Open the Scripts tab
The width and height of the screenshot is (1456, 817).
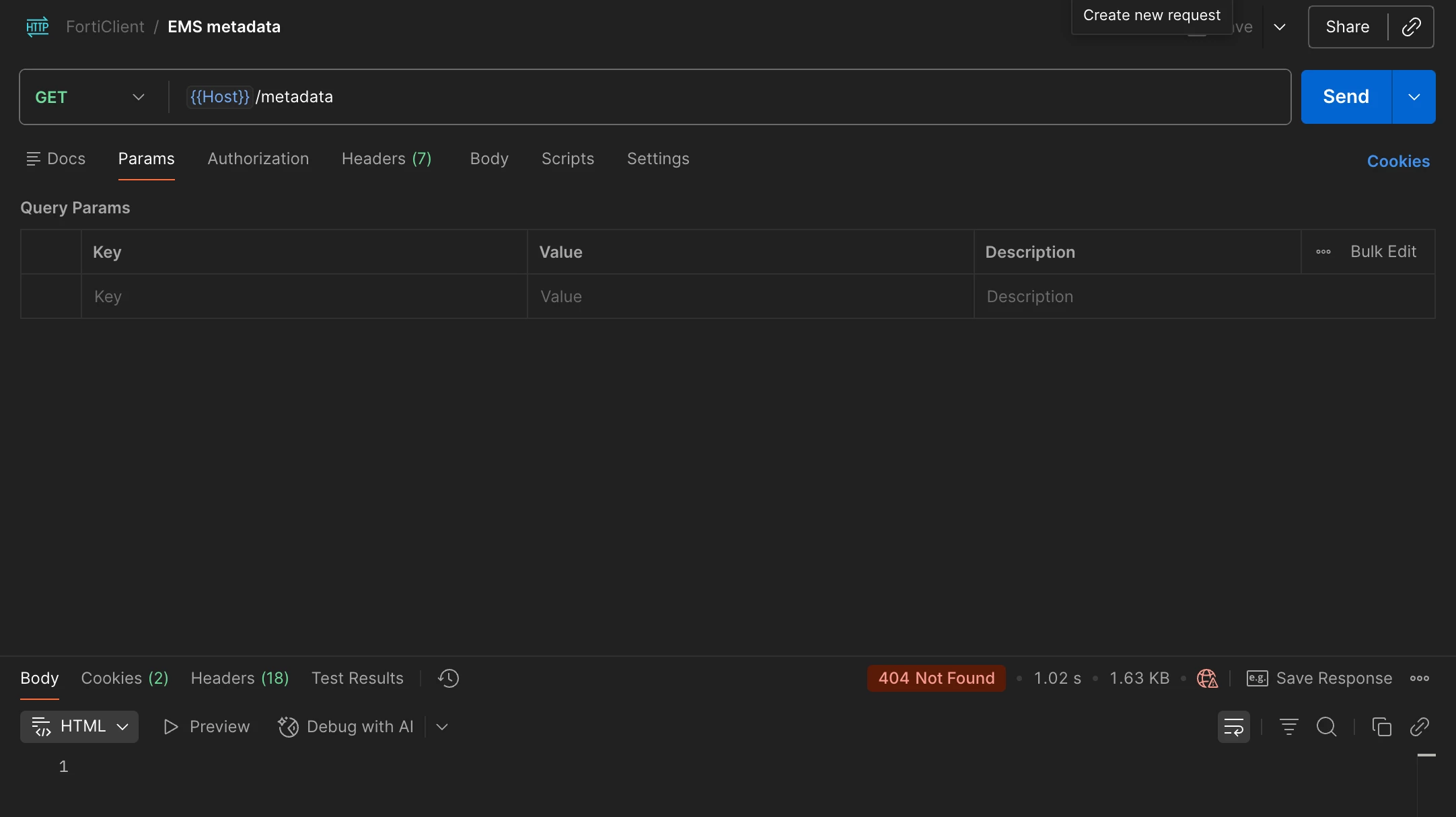(568, 159)
